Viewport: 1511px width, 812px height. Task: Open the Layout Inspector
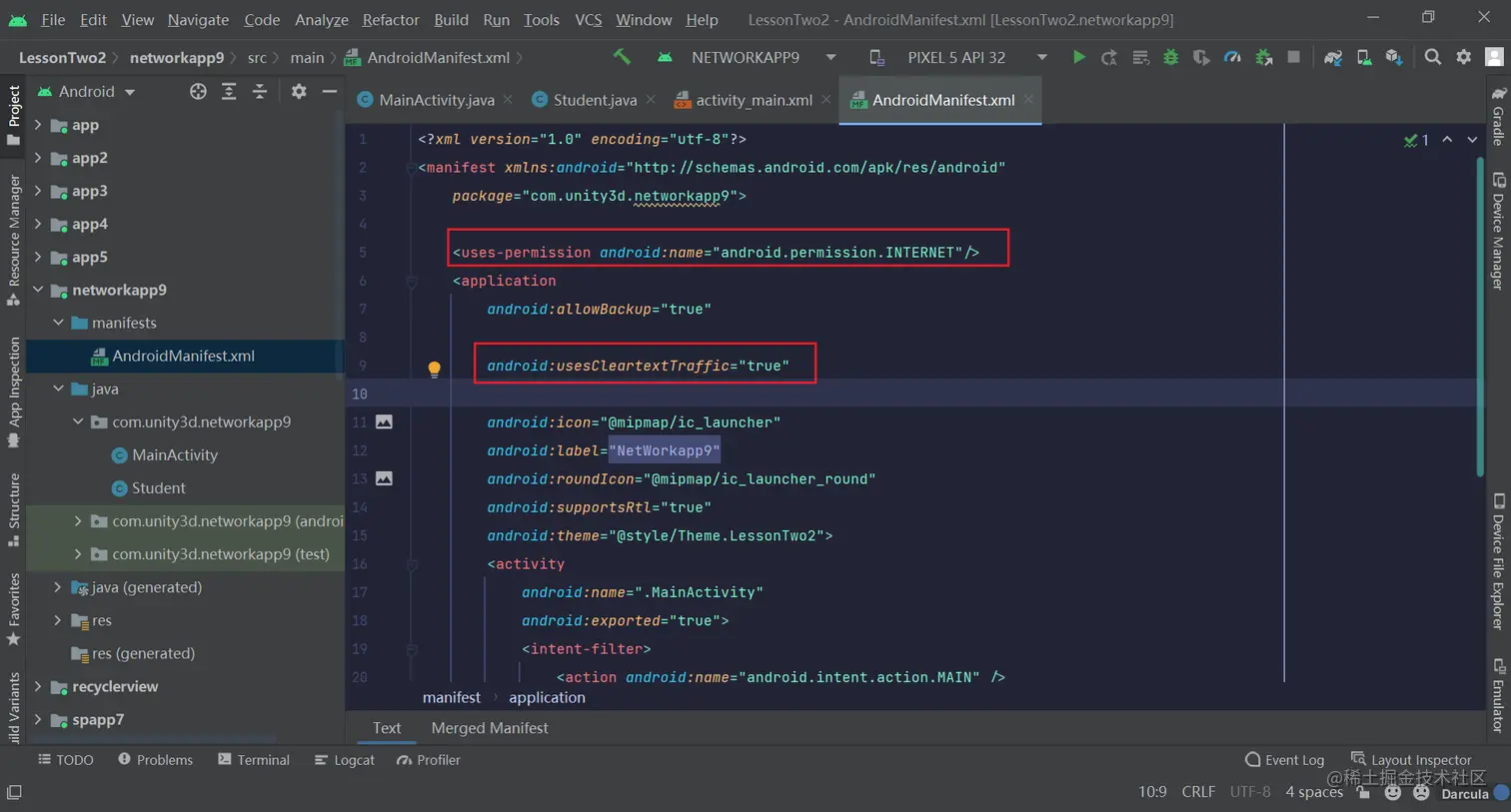click(x=1411, y=759)
